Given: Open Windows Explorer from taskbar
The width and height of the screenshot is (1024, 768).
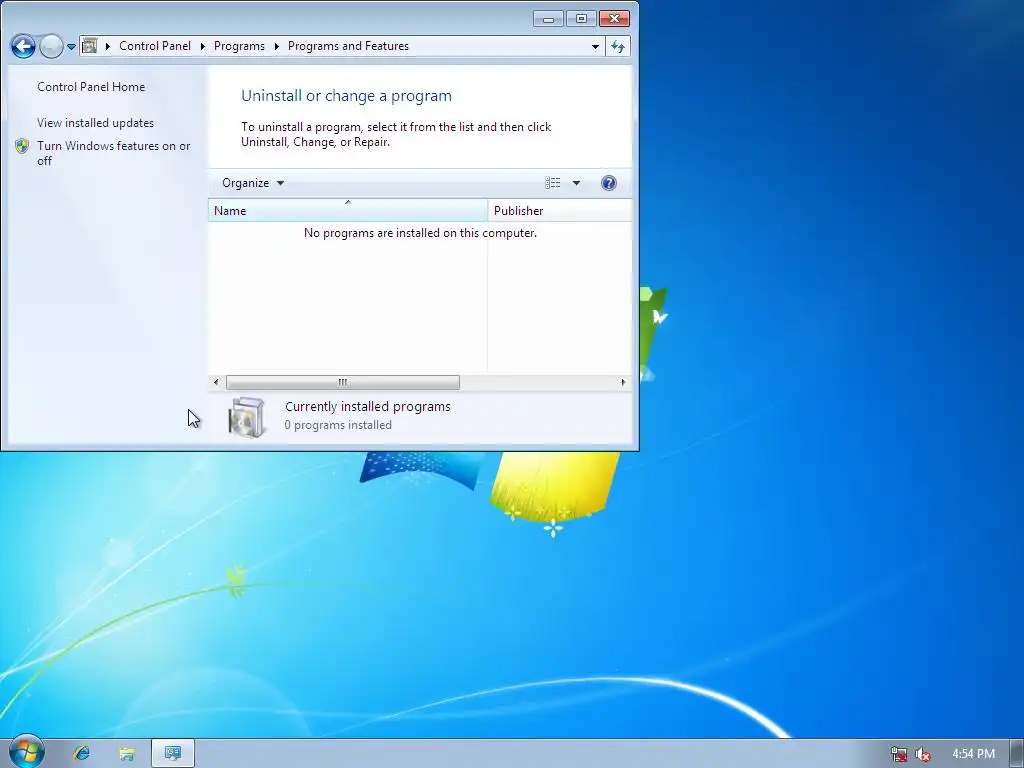Looking at the screenshot, I should tap(127, 754).
